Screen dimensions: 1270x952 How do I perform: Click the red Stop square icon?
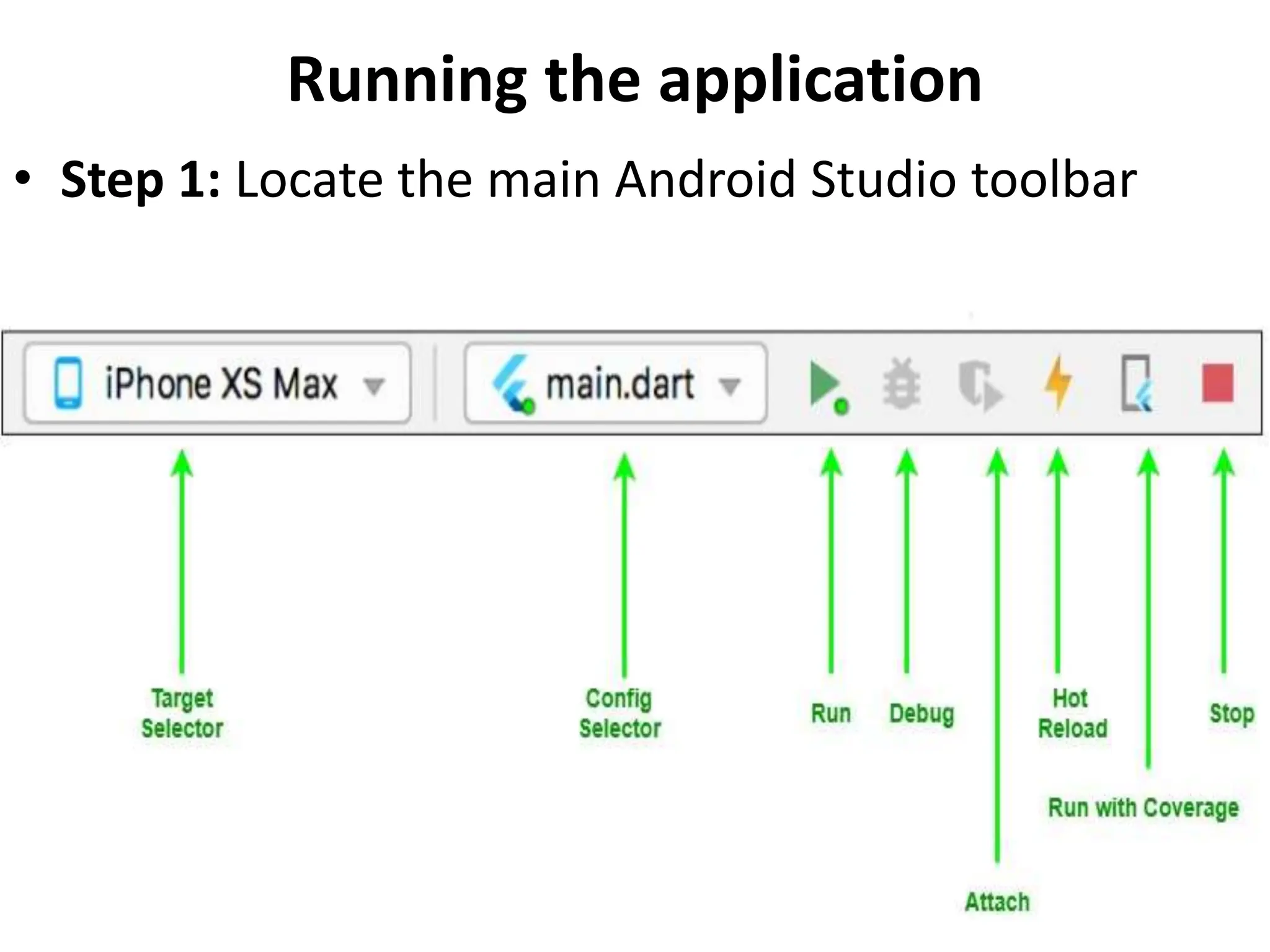(x=1218, y=384)
